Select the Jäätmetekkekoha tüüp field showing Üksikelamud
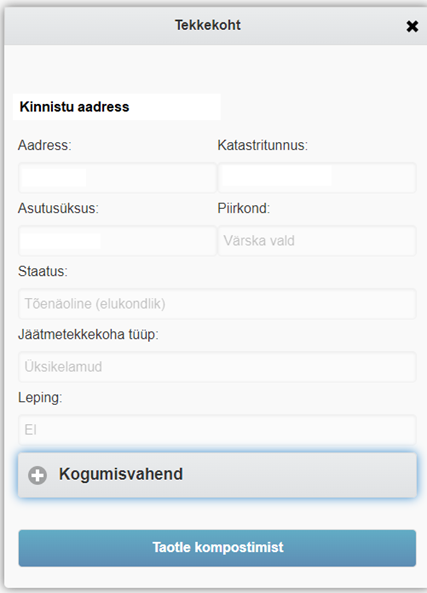Viewport: 427px width, 593px height. point(217,367)
